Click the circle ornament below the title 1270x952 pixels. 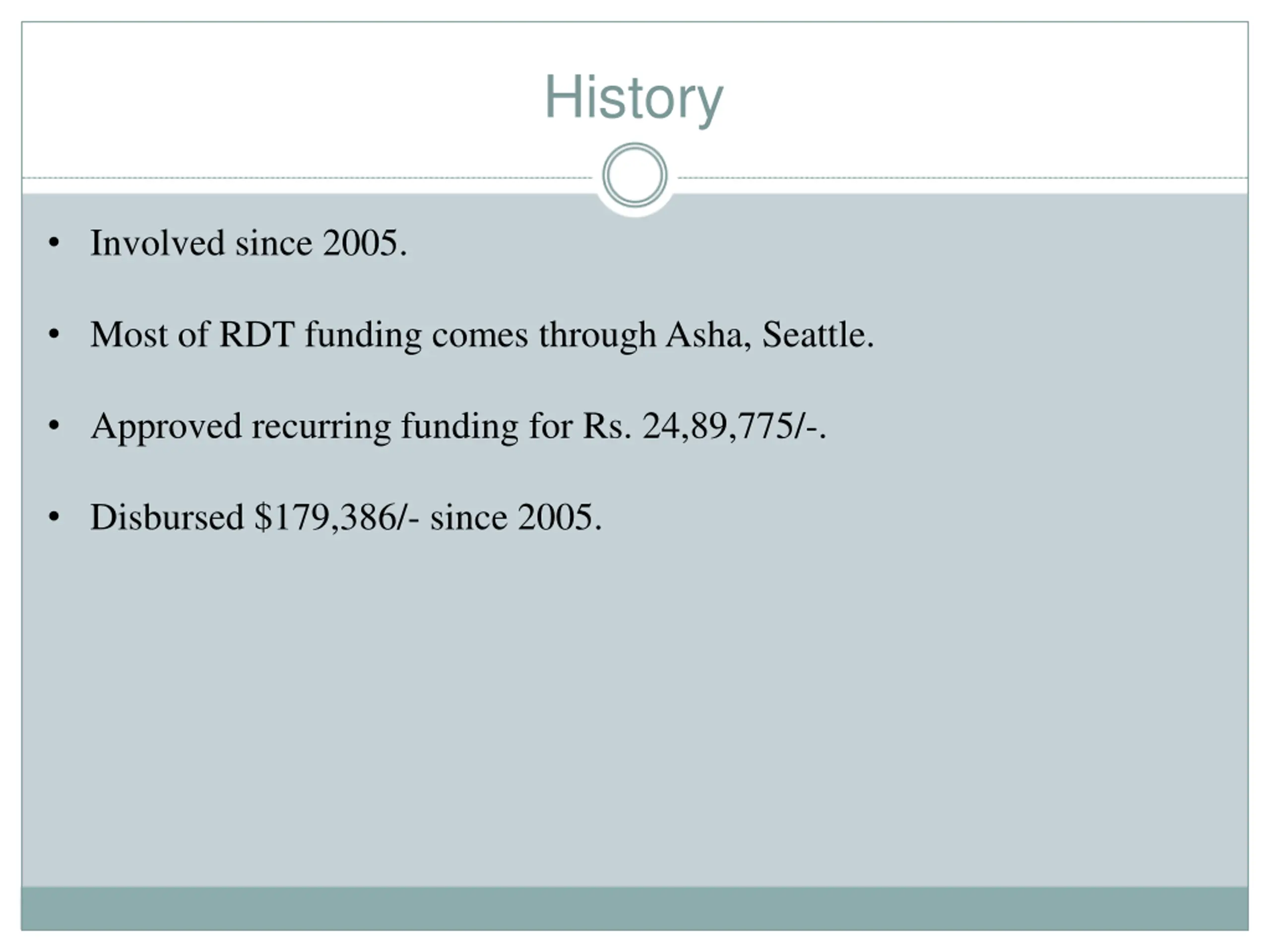(x=635, y=175)
